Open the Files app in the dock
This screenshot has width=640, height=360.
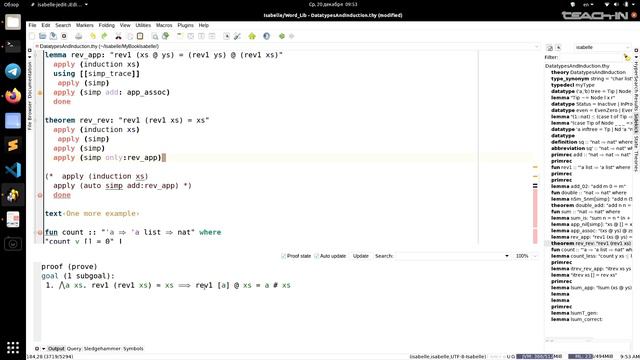pos(13,22)
